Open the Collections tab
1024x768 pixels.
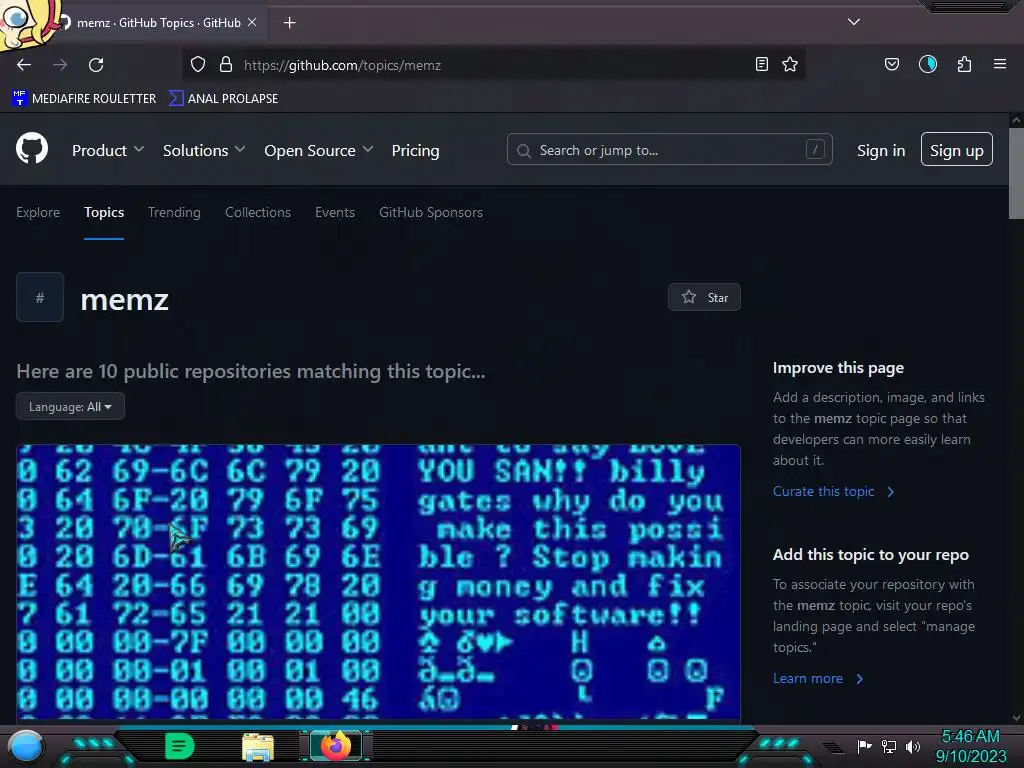pos(258,212)
